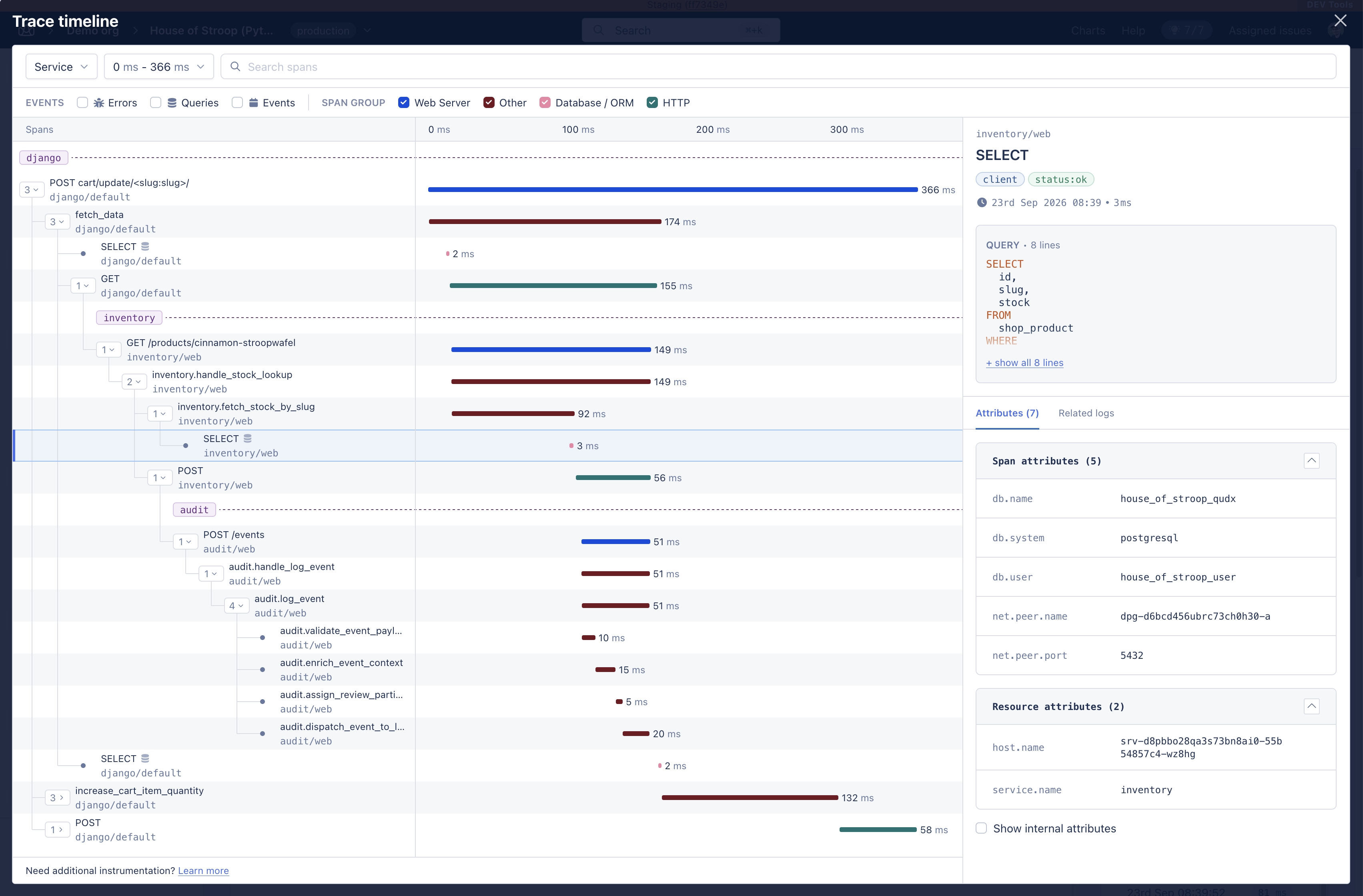Enable the Queries events checkbox
Viewport: 1363px width, 896px height.
coord(156,102)
